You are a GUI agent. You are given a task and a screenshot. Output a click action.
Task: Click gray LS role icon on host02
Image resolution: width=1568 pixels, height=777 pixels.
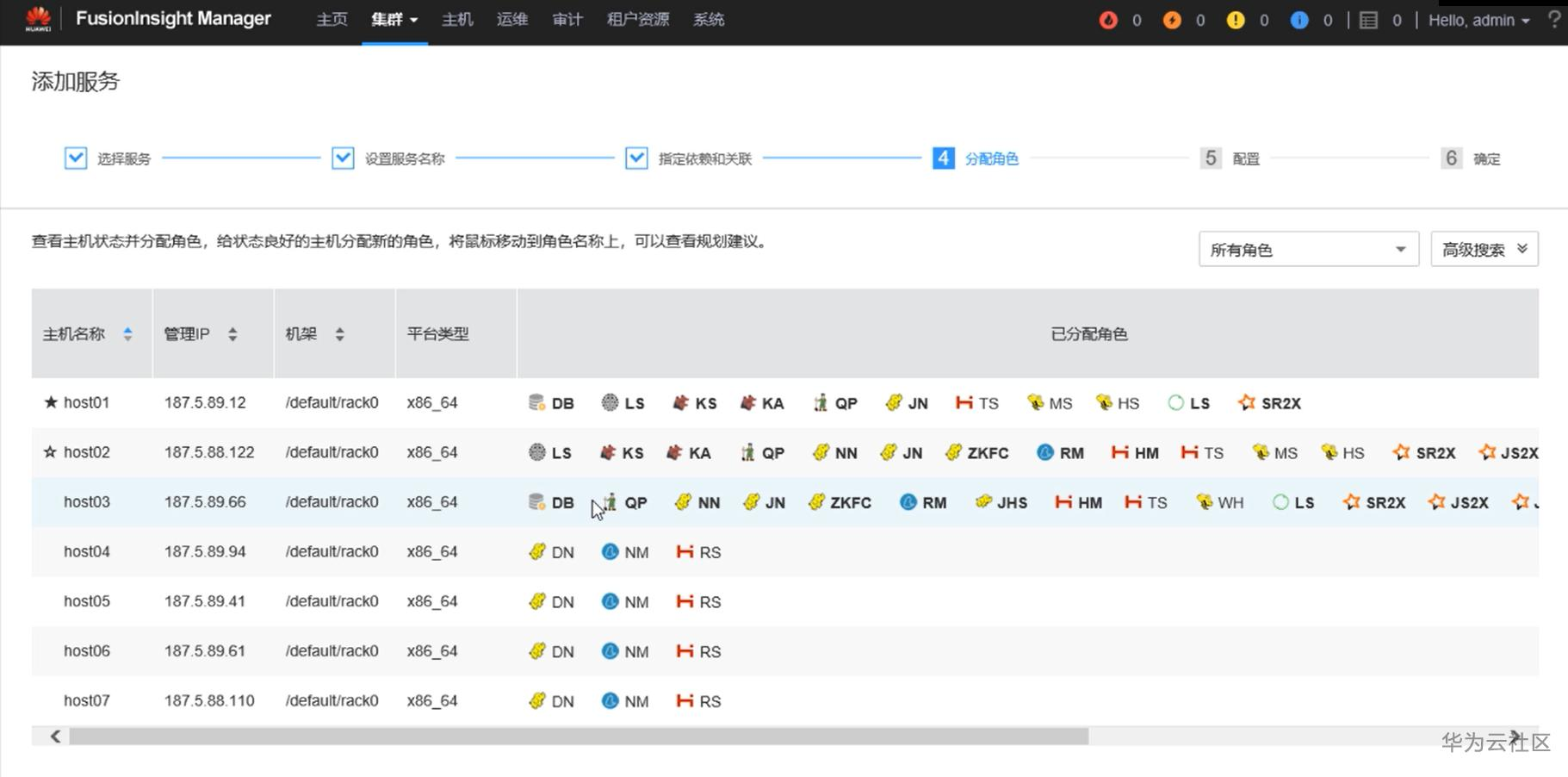click(536, 452)
